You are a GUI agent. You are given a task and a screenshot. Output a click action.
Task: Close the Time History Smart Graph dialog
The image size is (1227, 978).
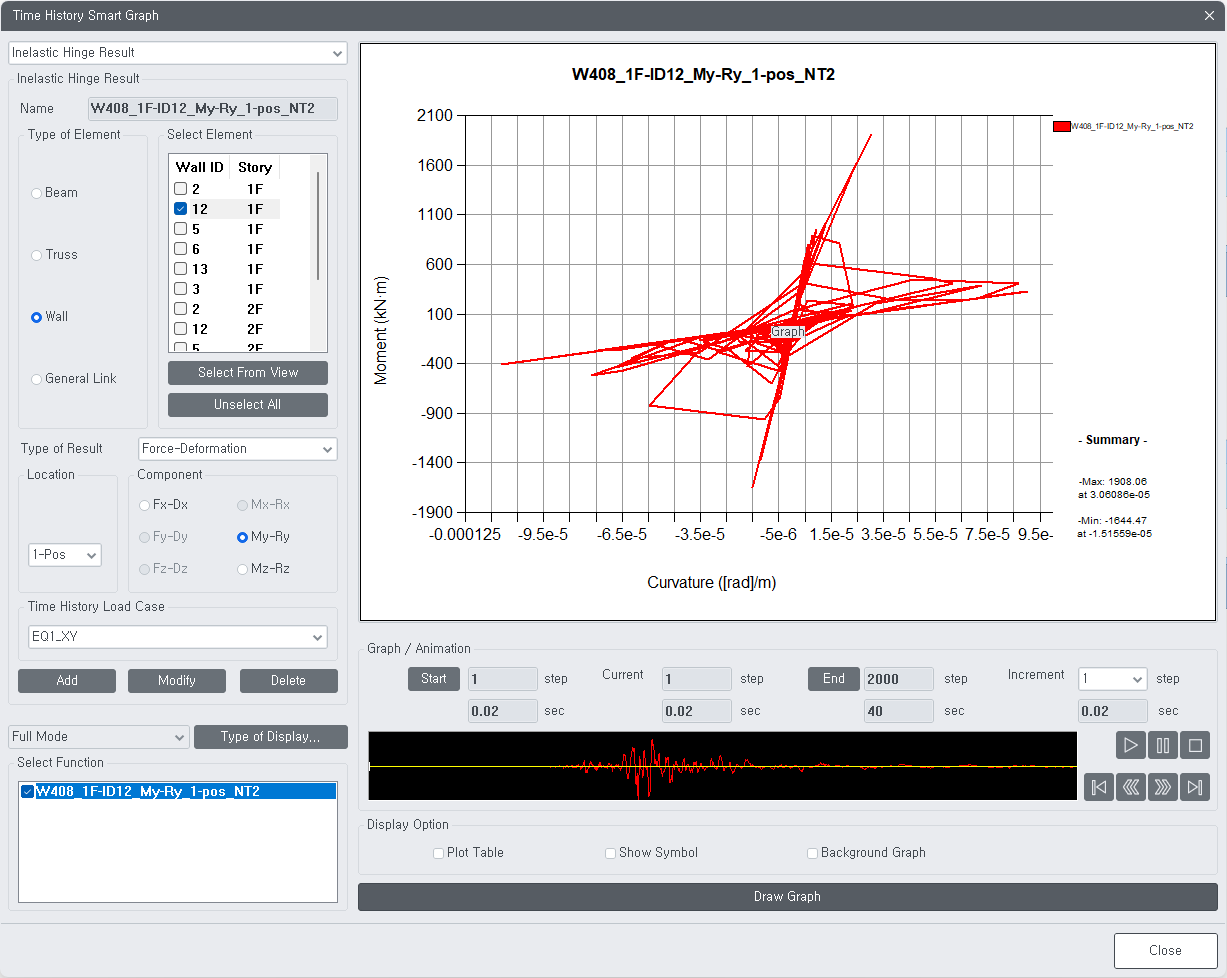(1209, 16)
